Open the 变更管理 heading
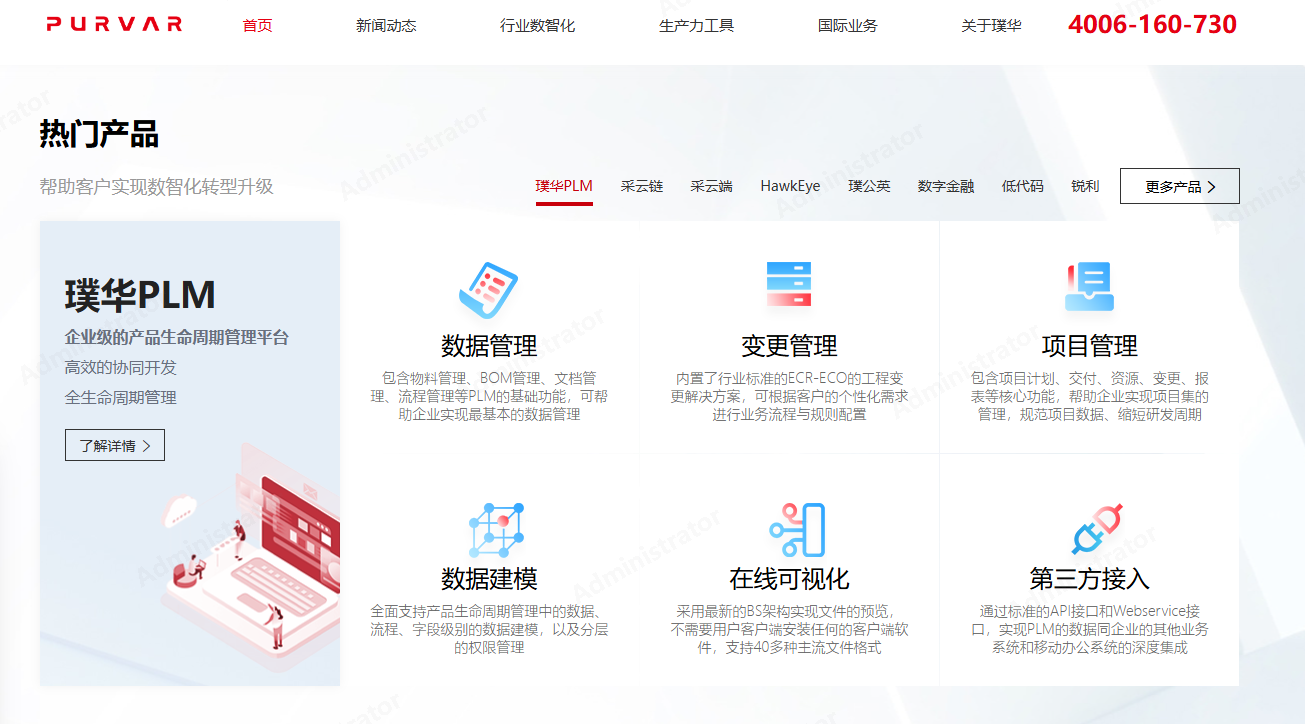Image resolution: width=1305 pixels, height=724 pixels. tap(789, 347)
